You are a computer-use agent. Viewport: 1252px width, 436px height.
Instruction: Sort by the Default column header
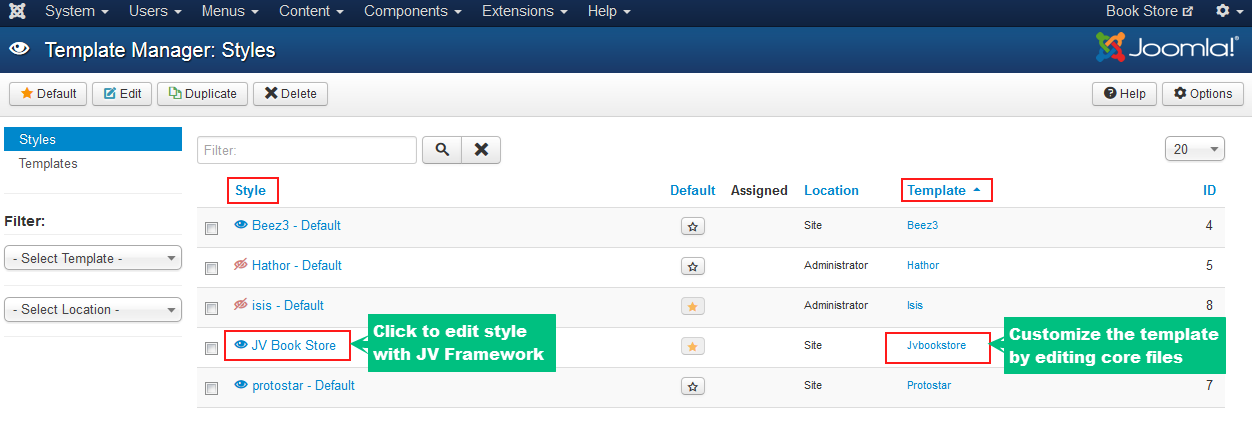tap(692, 190)
